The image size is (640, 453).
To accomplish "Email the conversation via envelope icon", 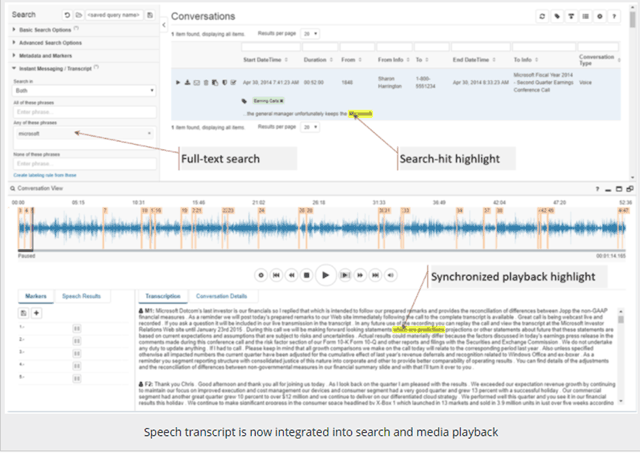I will pos(196,82).
